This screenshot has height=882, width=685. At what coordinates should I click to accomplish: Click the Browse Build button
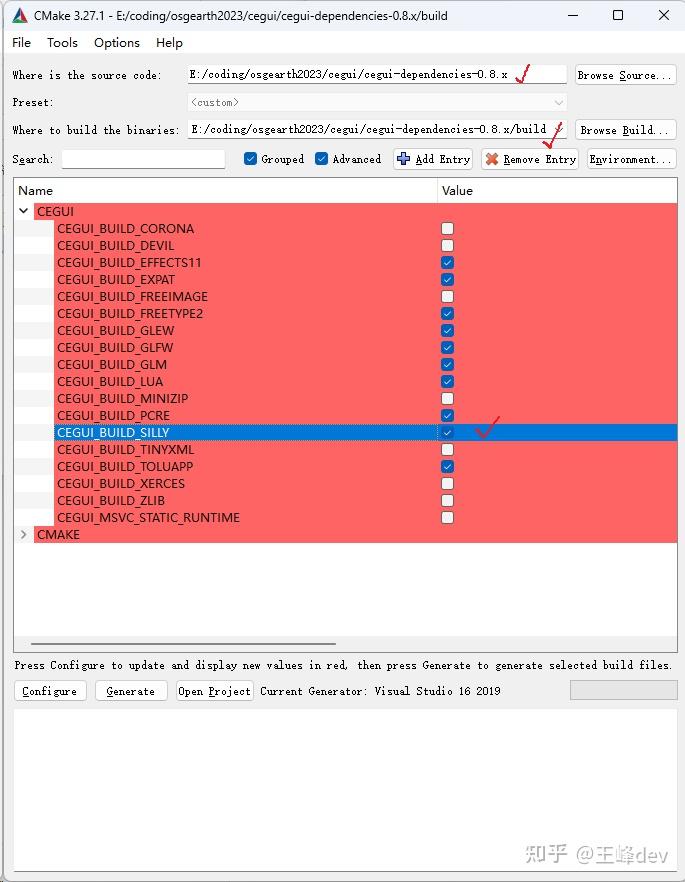point(625,130)
